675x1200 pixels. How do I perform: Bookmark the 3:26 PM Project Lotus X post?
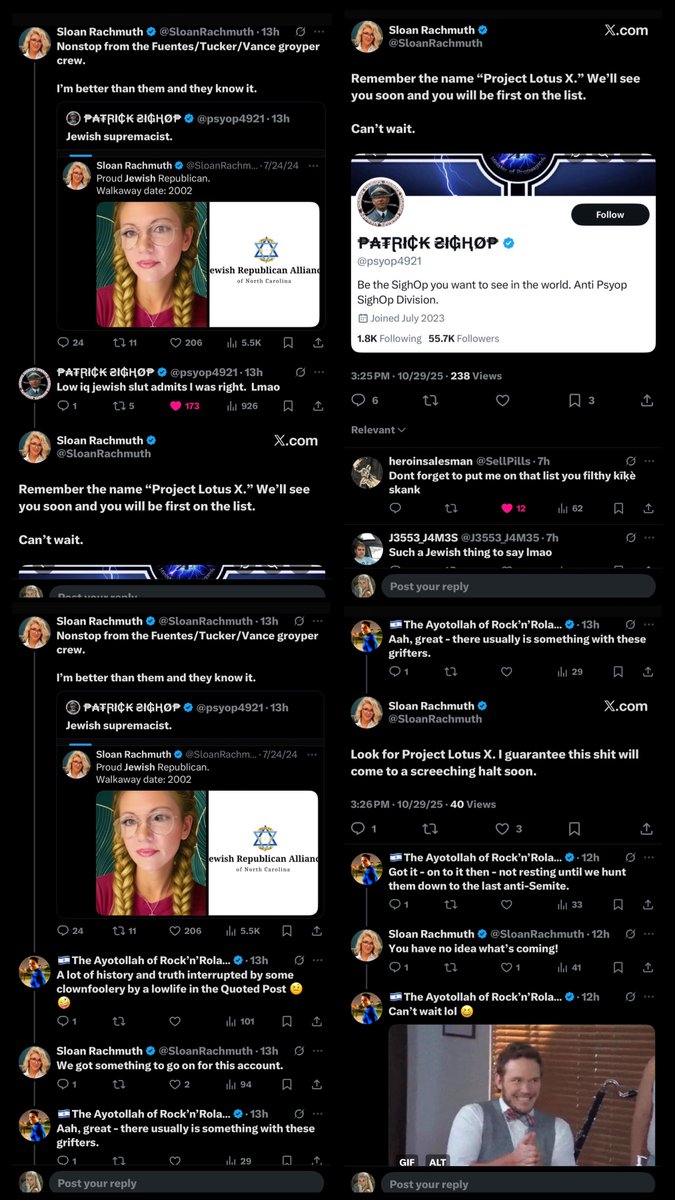[574, 829]
